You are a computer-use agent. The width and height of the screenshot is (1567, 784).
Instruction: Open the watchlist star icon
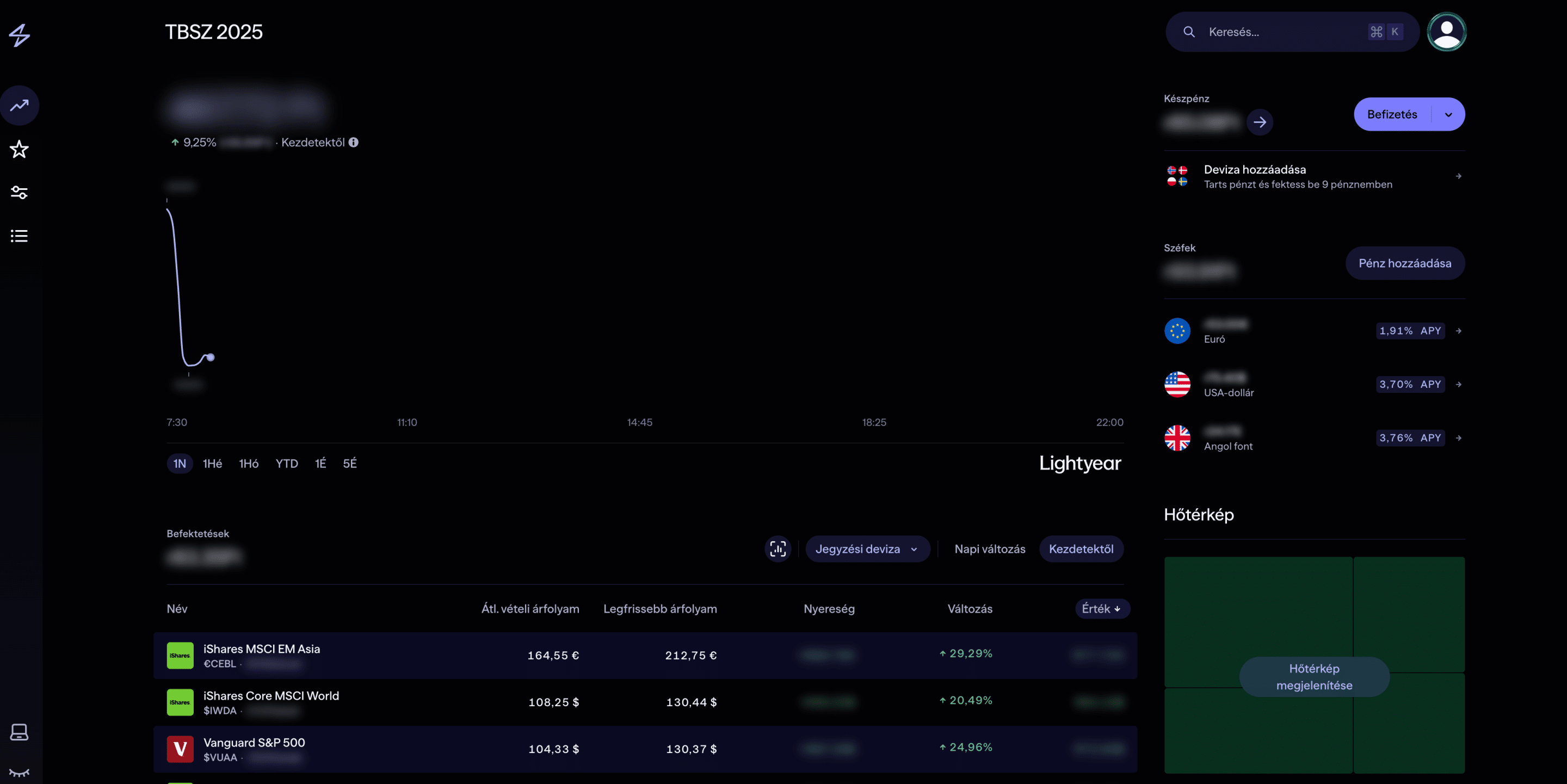click(x=20, y=149)
